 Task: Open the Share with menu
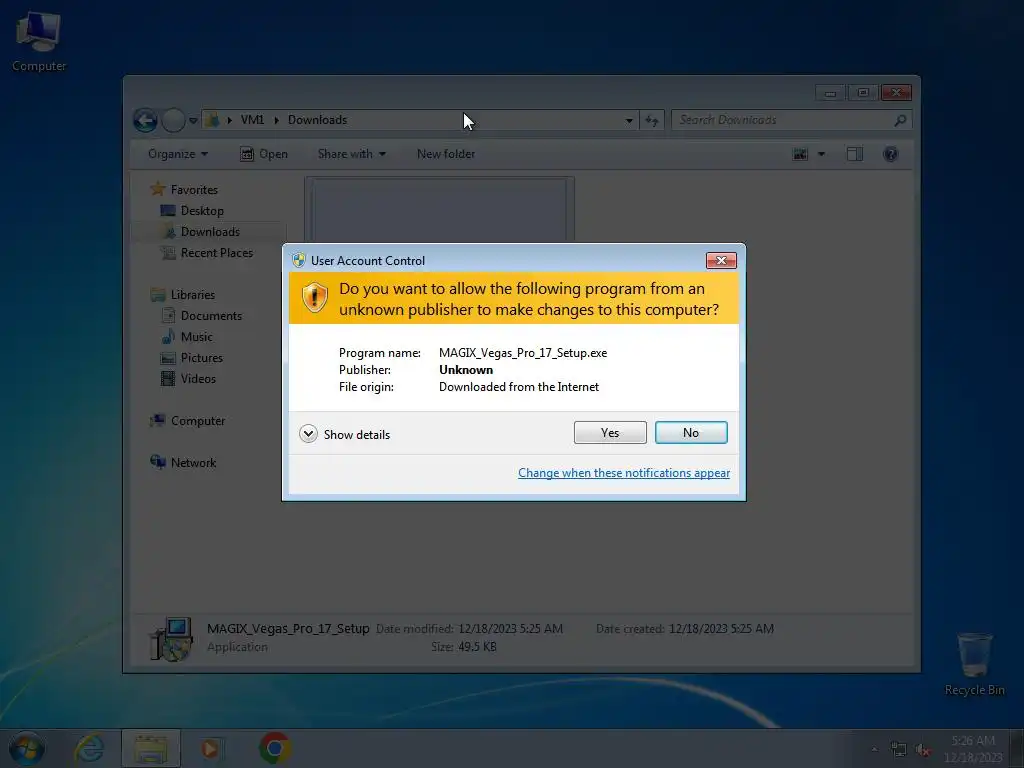tap(351, 153)
